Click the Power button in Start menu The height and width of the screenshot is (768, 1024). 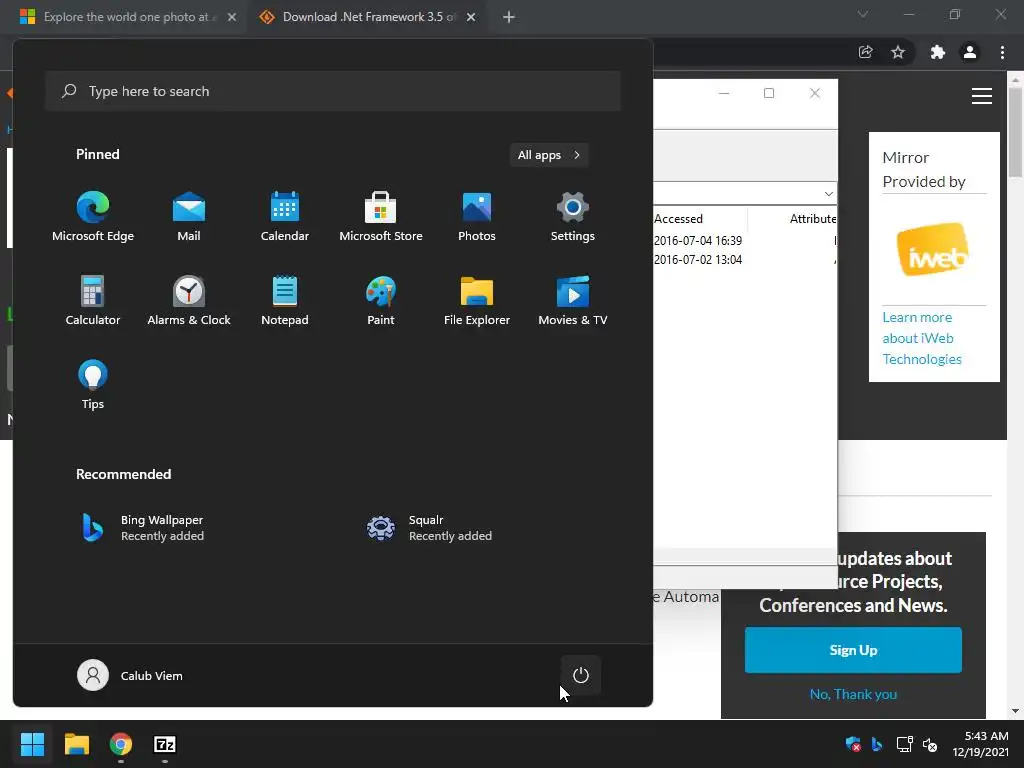(x=581, y=675)
